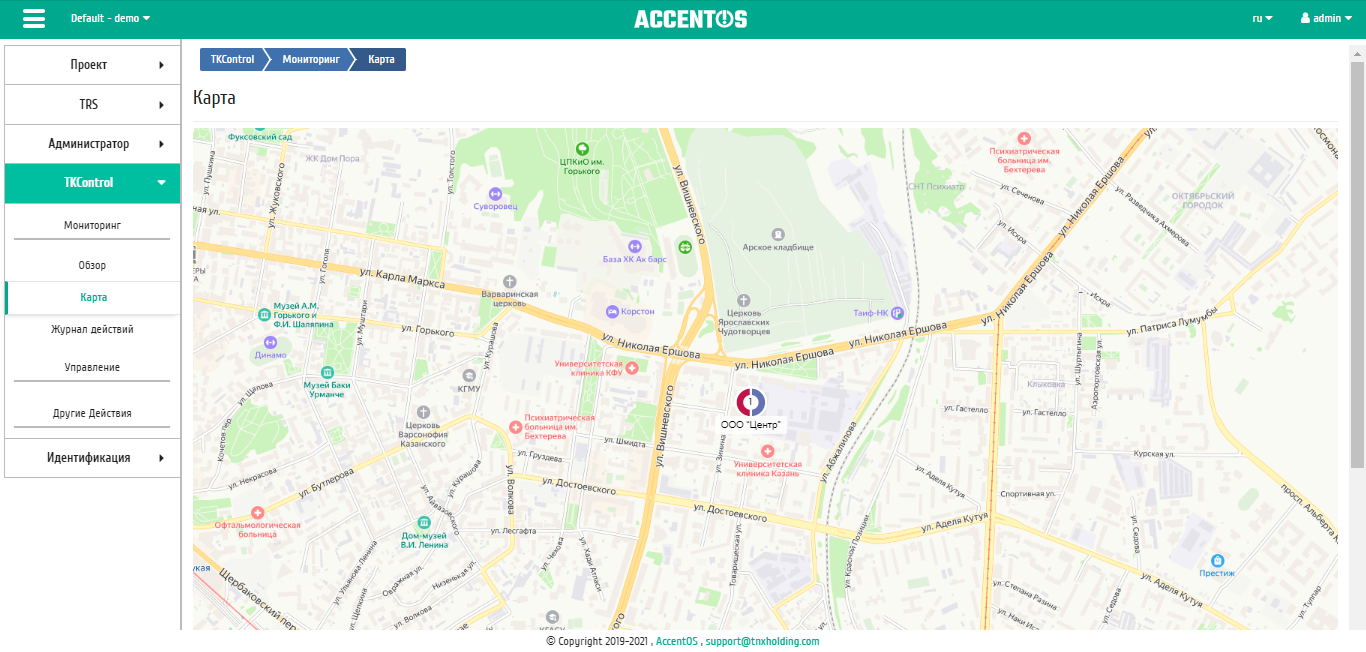The image size is (1366, 652).
Task: Open the Default - demo project dropdown
Action: (110, 19)
